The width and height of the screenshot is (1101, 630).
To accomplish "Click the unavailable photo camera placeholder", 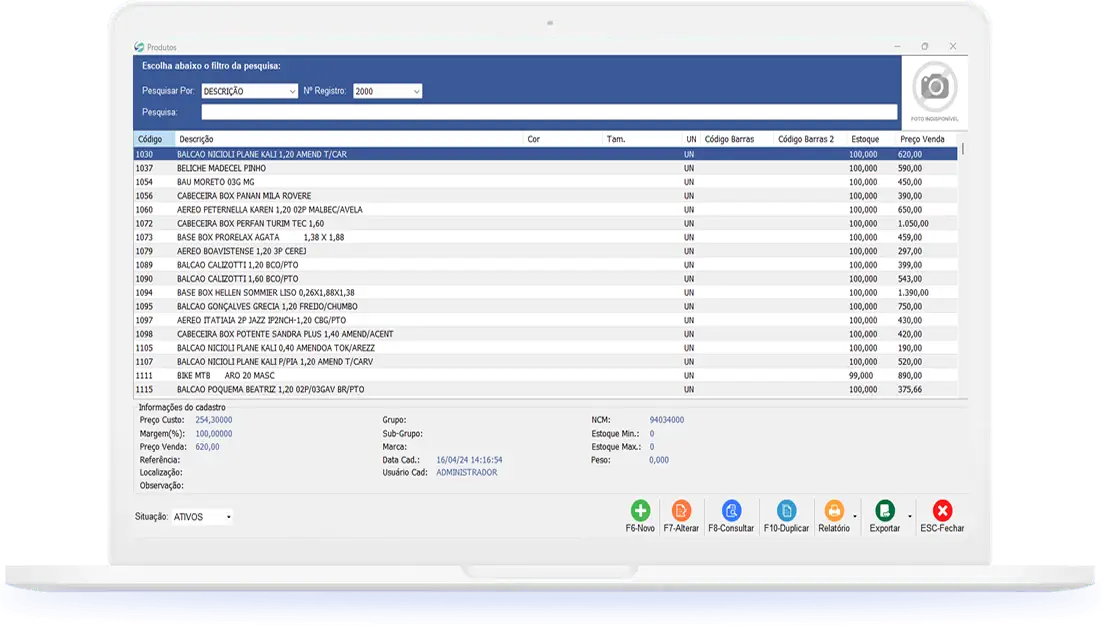I will 934,88.
